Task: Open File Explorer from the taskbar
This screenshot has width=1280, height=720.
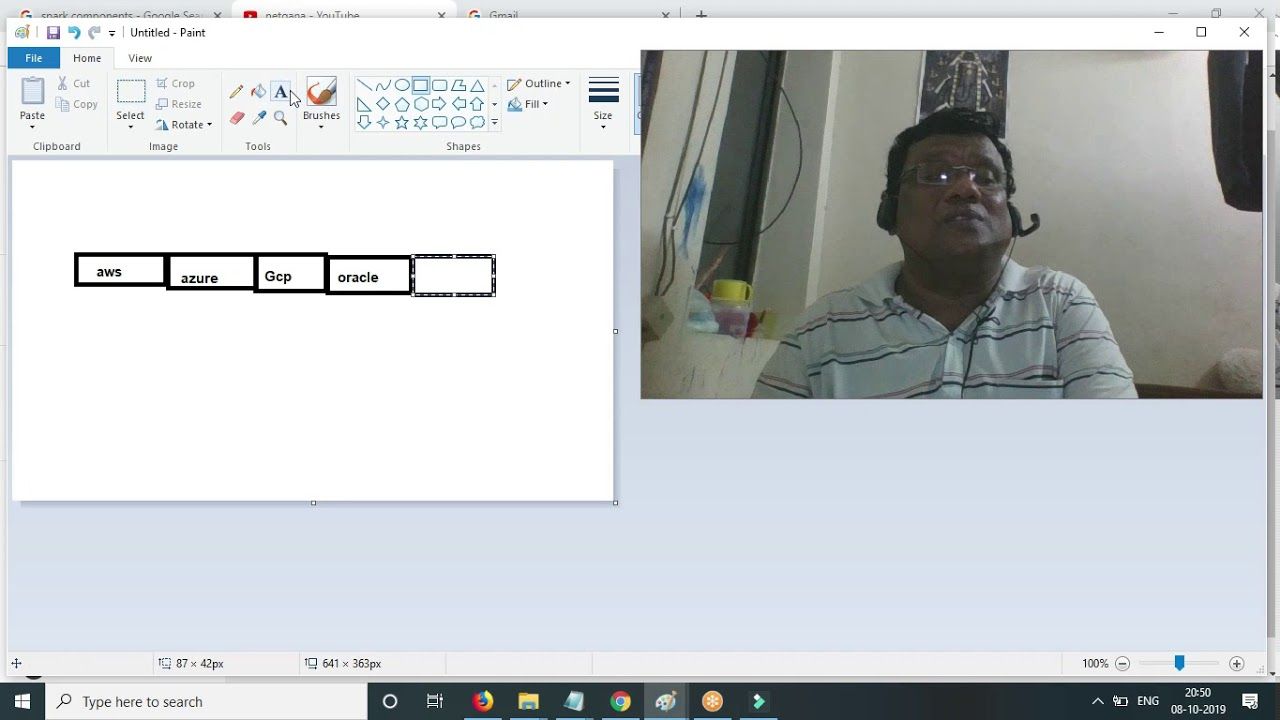Action: pyautogui.click(x=528, y=702)
